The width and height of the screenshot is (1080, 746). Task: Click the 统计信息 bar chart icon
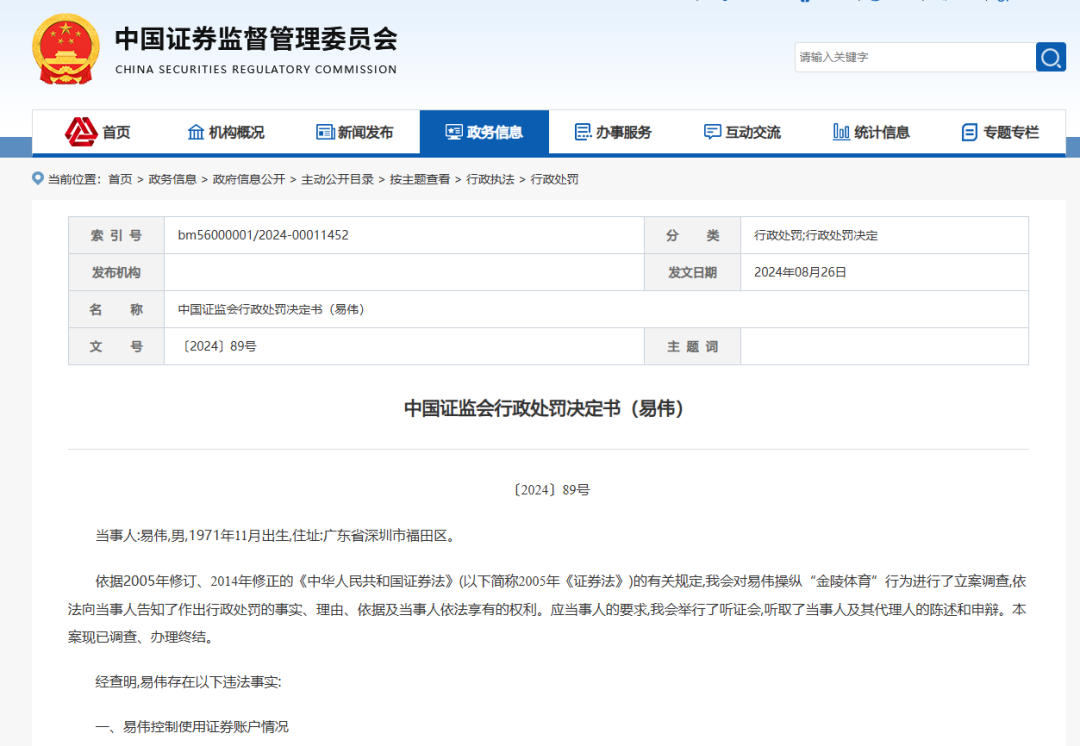841,132
